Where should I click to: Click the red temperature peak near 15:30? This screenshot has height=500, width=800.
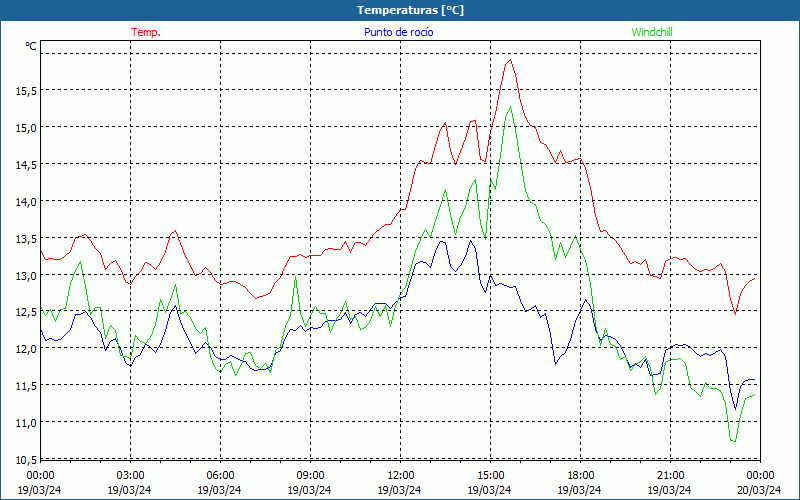(510, 60)
